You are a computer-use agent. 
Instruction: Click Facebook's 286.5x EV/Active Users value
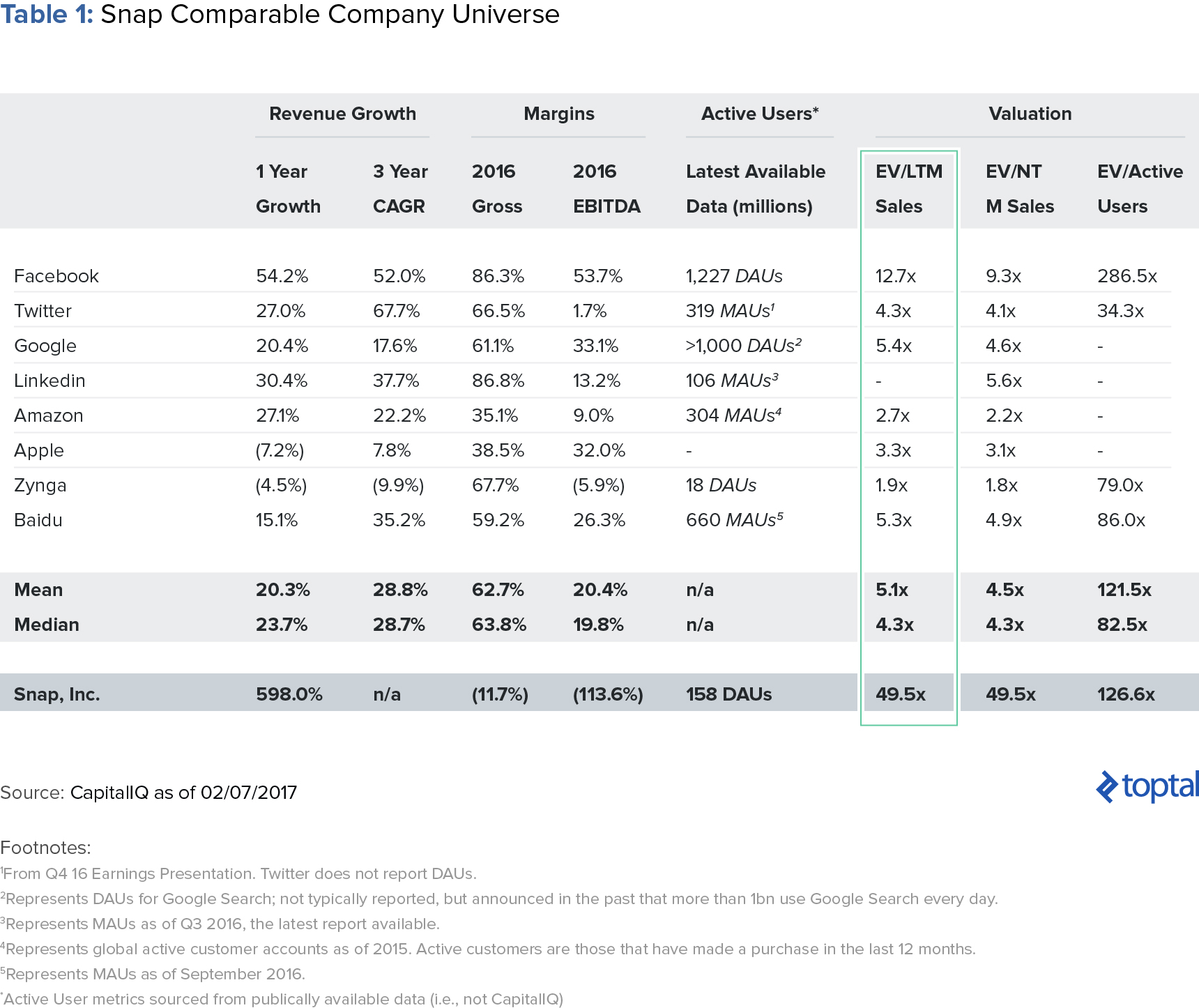(1127, 276)
